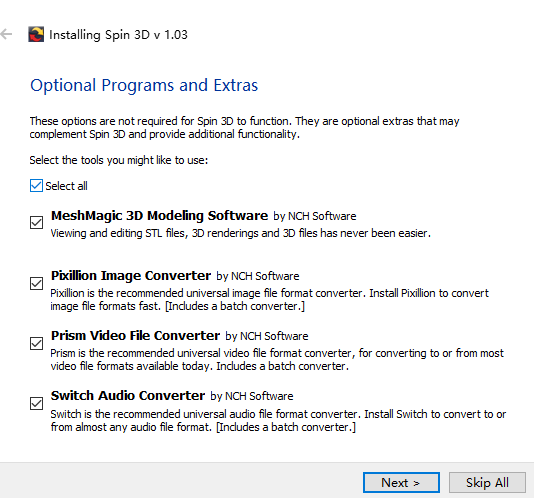Uncheck Pixillion Image Converter checkbox
This screenshot has height=498, width=534.
36,283
